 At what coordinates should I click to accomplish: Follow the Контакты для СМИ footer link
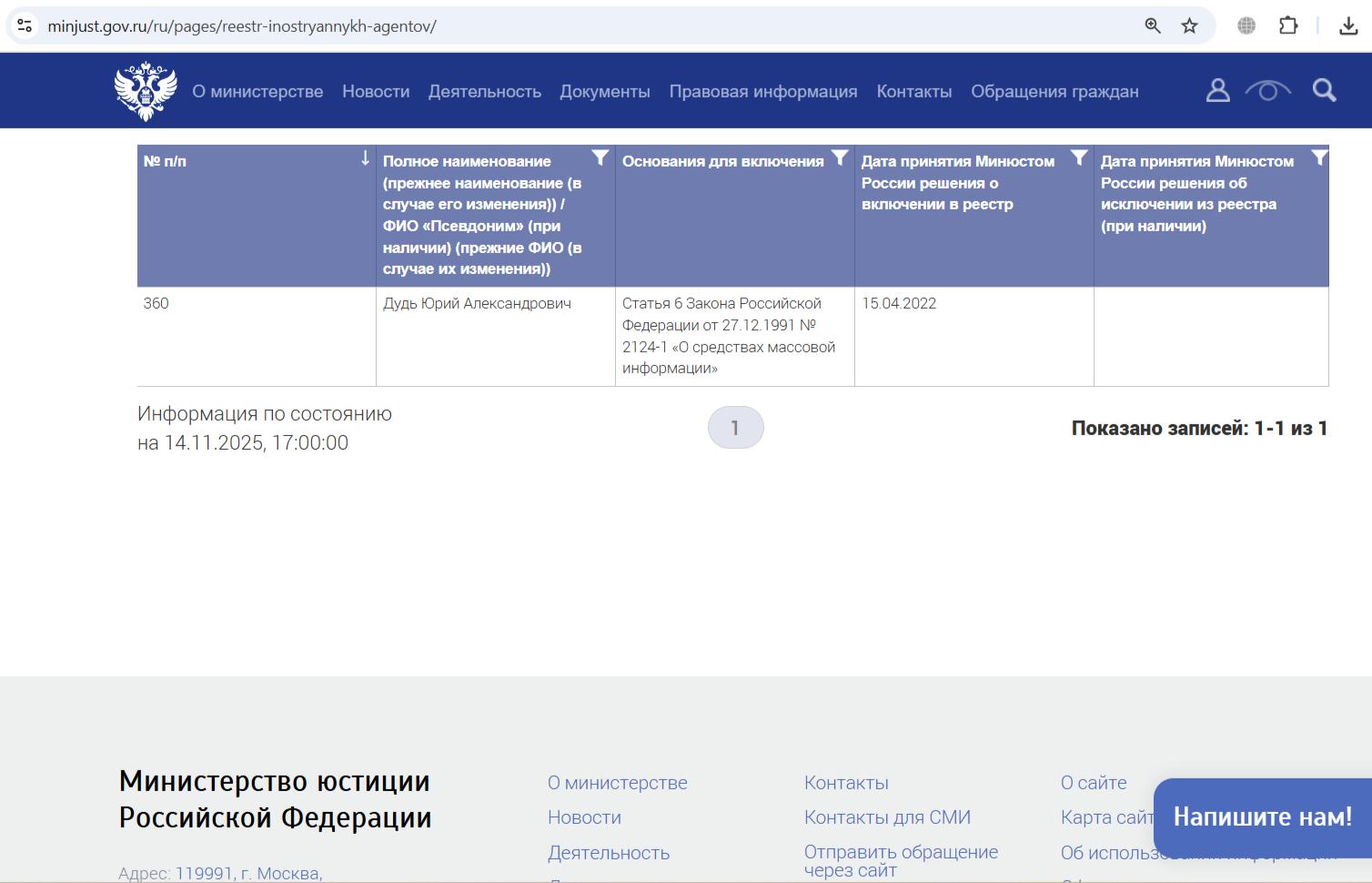coord(887,817)
